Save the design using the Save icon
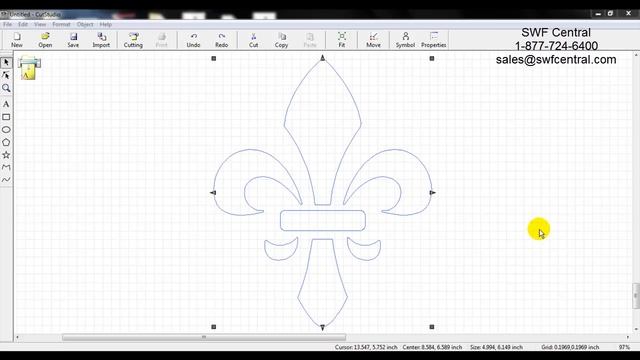The width and height of the screenshot is (640, 360). [x=73, y=40]
